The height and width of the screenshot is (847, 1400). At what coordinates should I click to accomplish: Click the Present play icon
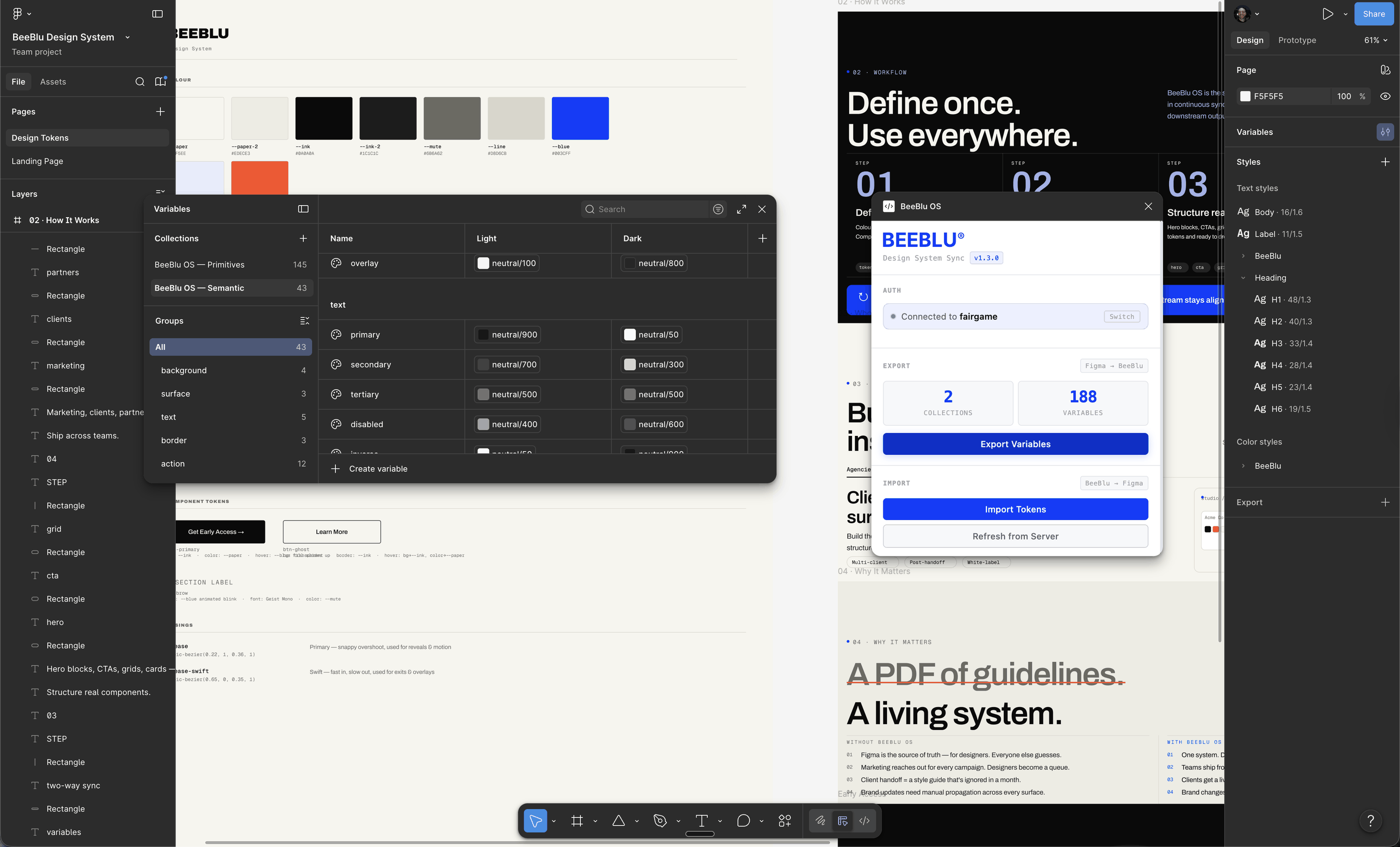[x=1327, y=14]
